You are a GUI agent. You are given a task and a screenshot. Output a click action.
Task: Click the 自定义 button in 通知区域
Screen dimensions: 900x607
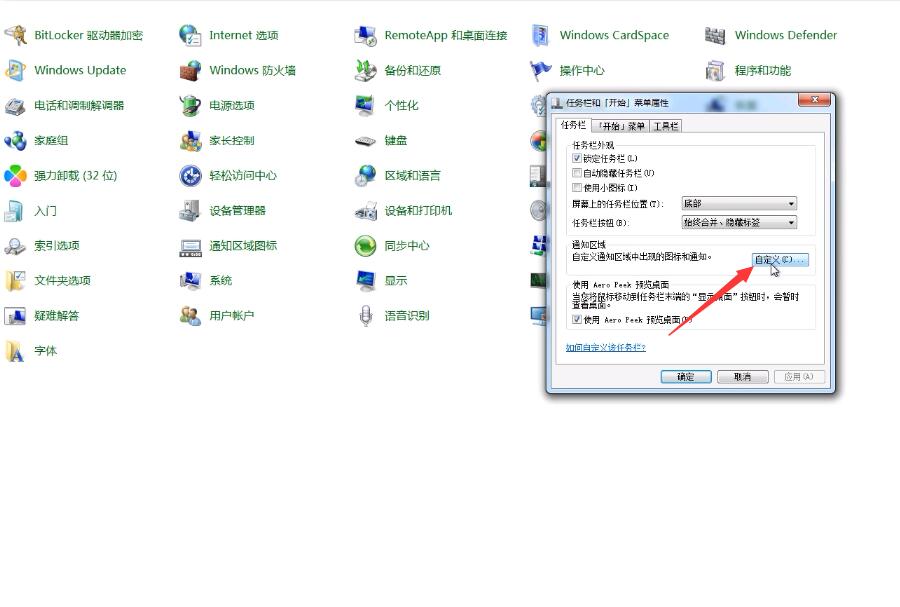pos(780,260)
